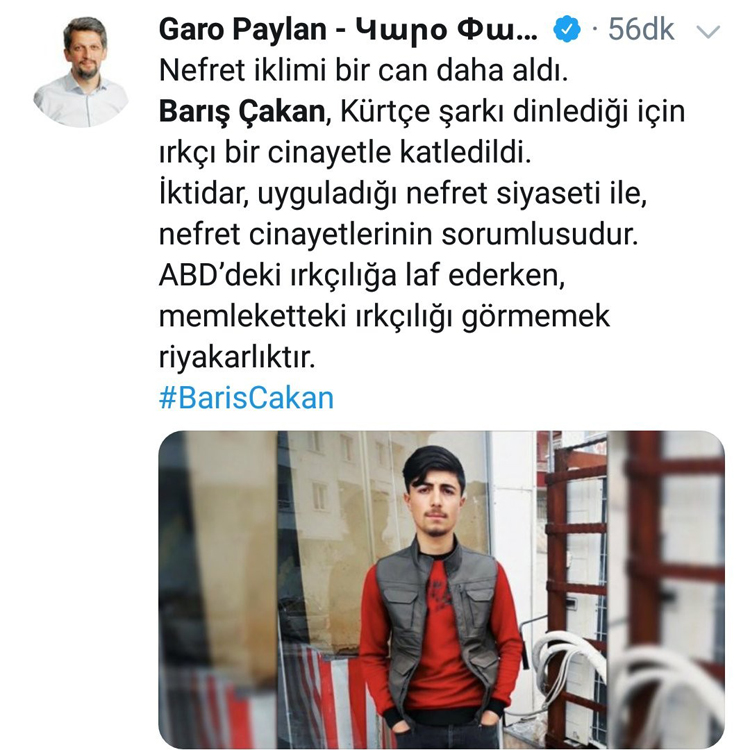Viewport: 750px width, 750px height.
Task: Click the Armenian-script part of the display name
Action: pyautogui.click(x=448, y=31)
